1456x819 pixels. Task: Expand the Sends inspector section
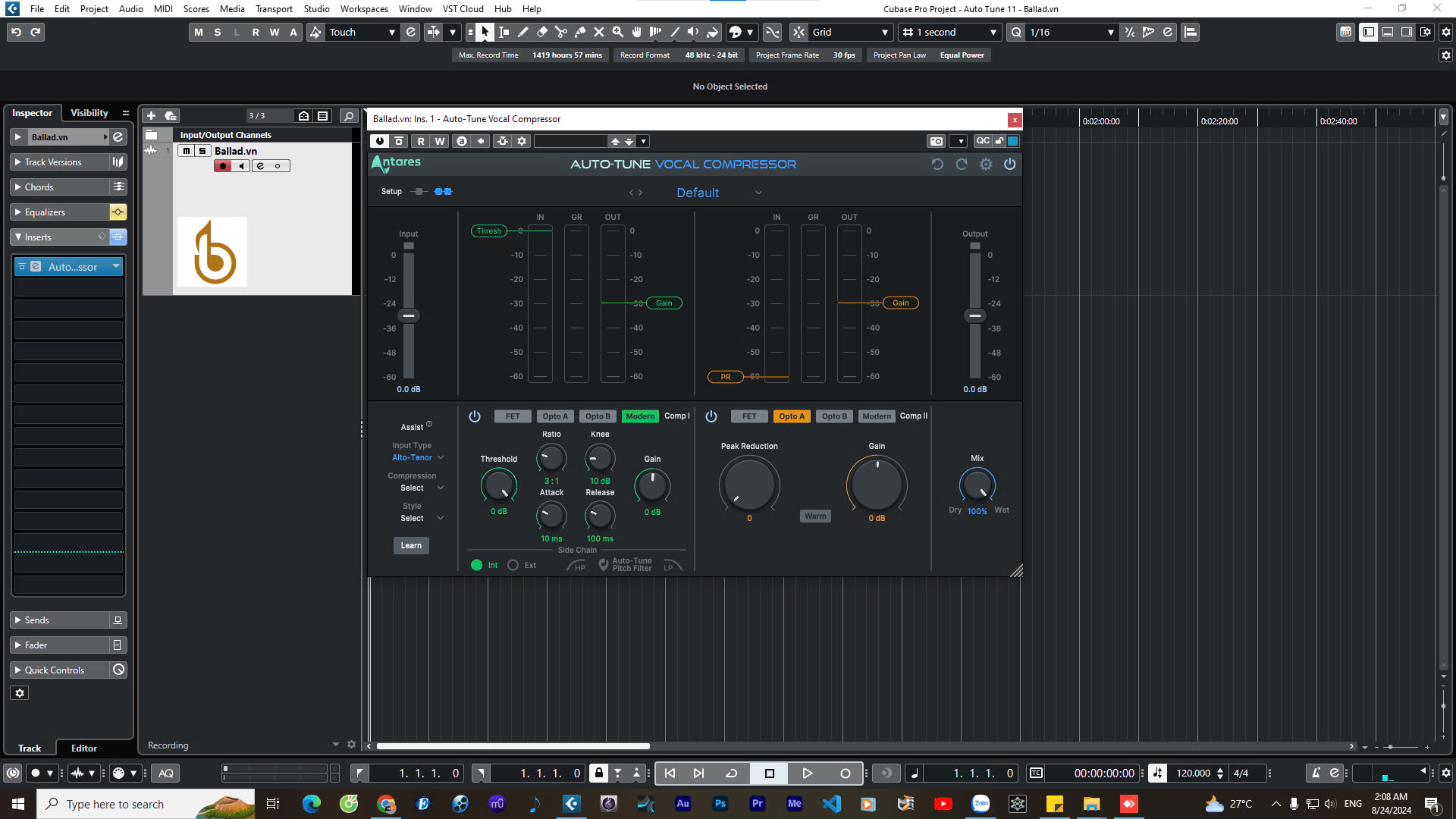point(59,620)
